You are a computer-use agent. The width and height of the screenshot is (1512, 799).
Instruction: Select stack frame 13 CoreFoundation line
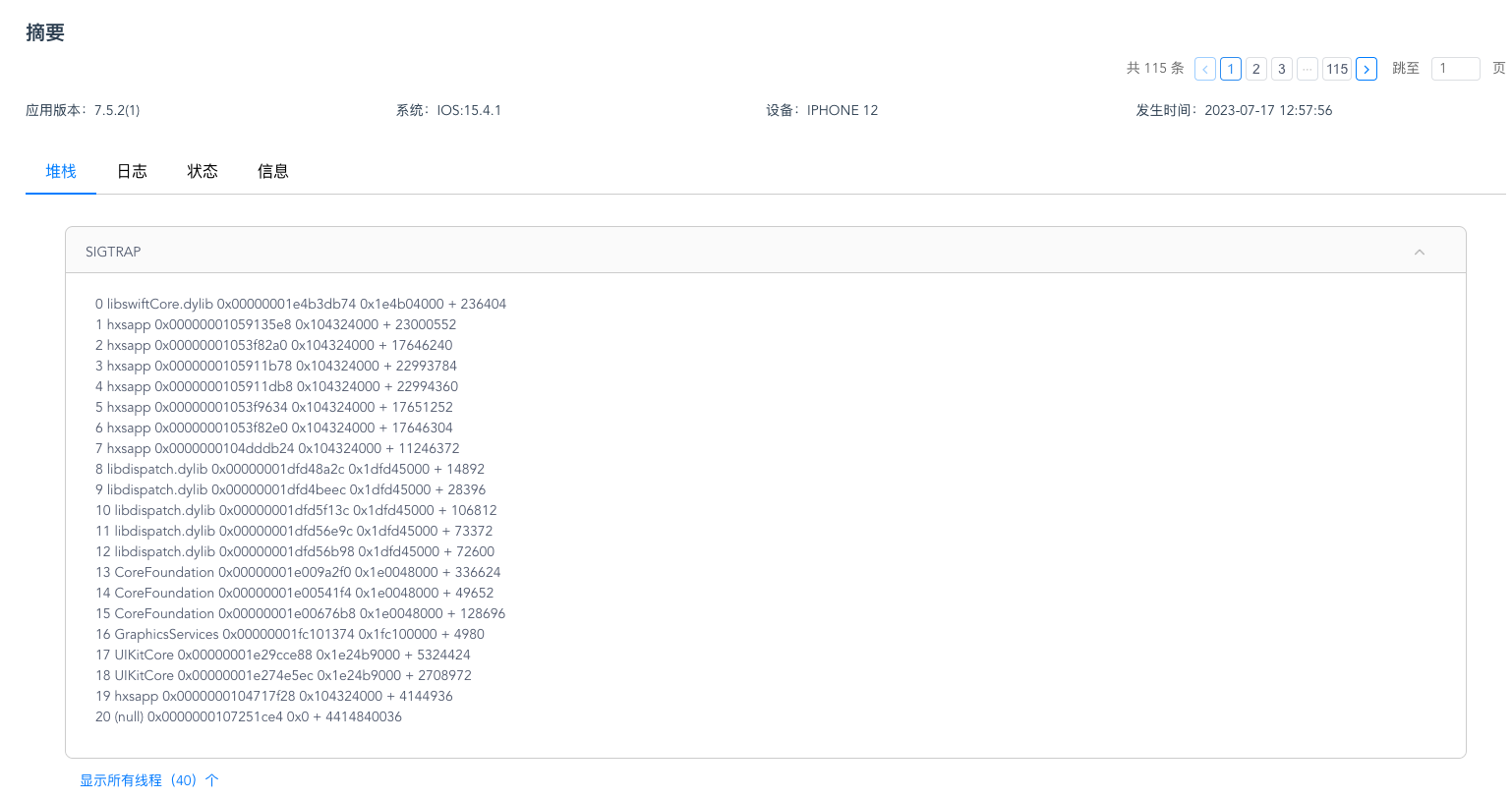tap(298, 572)
